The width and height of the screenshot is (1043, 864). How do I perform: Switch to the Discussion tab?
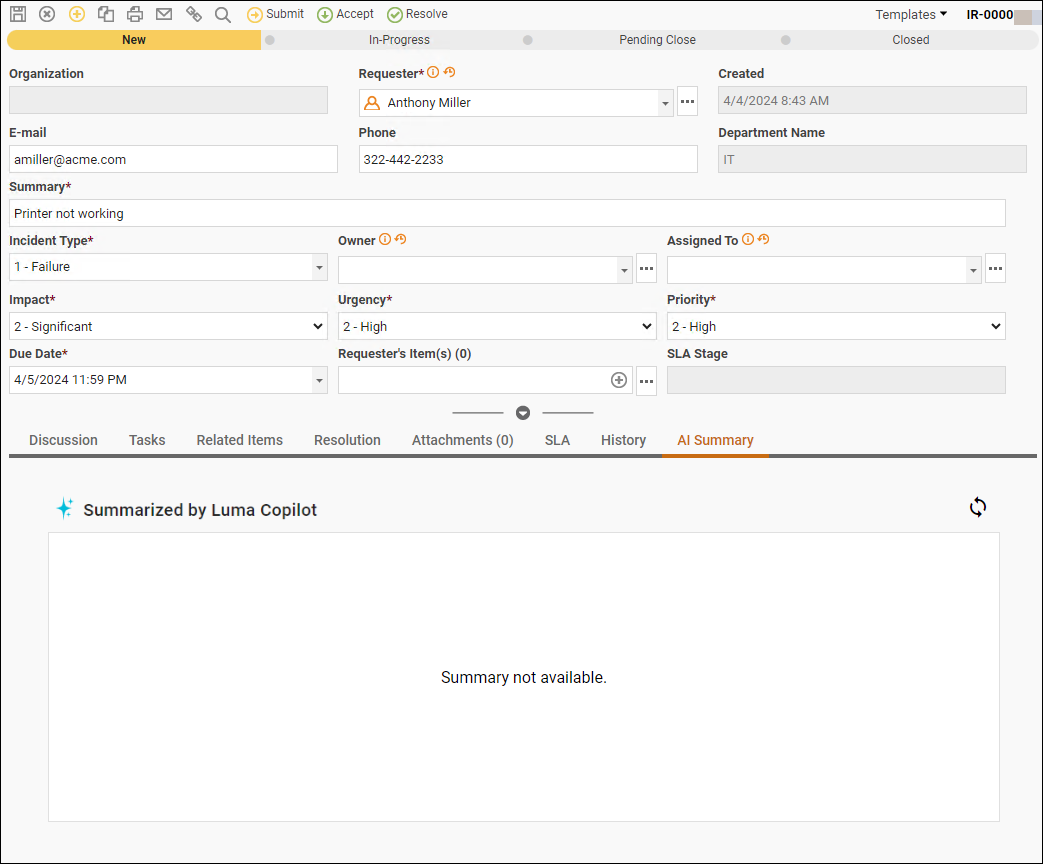point(63,440)
